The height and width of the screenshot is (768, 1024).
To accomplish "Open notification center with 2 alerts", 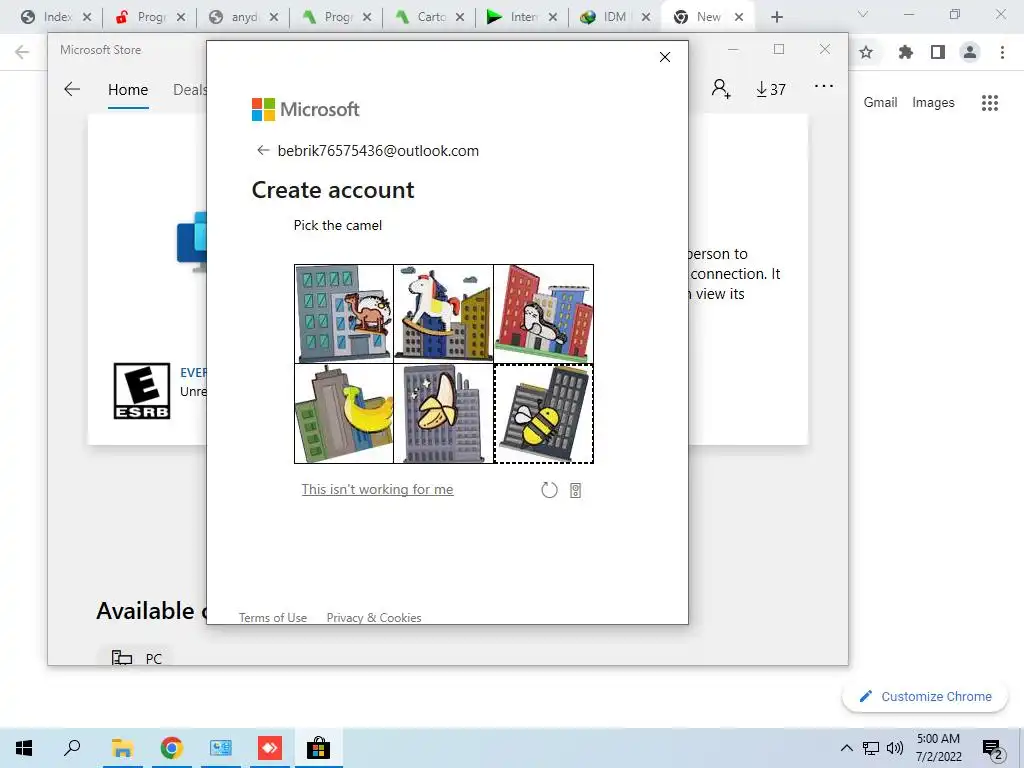I will (992, 749).
